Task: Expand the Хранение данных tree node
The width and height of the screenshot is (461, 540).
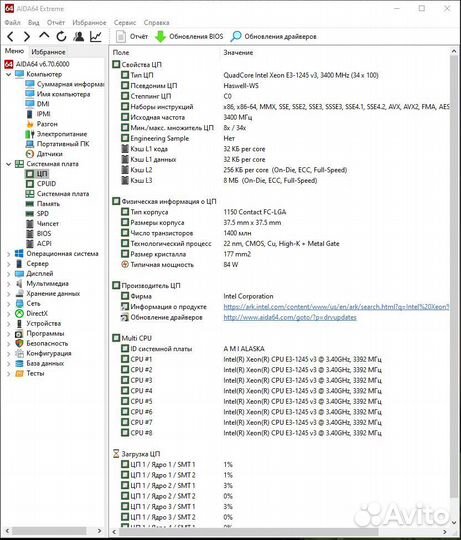Action: [x=9, y=294]
